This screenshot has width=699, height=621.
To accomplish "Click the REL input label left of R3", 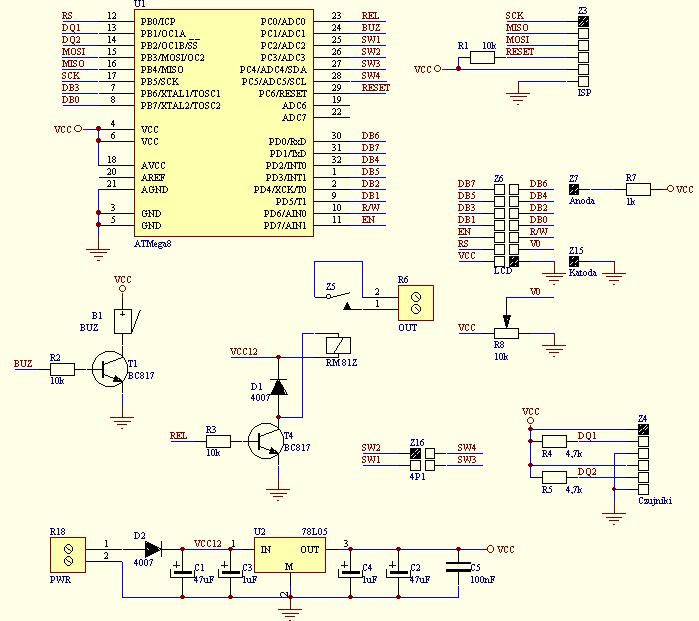I will pyautogui.click(x=179, y=436).
